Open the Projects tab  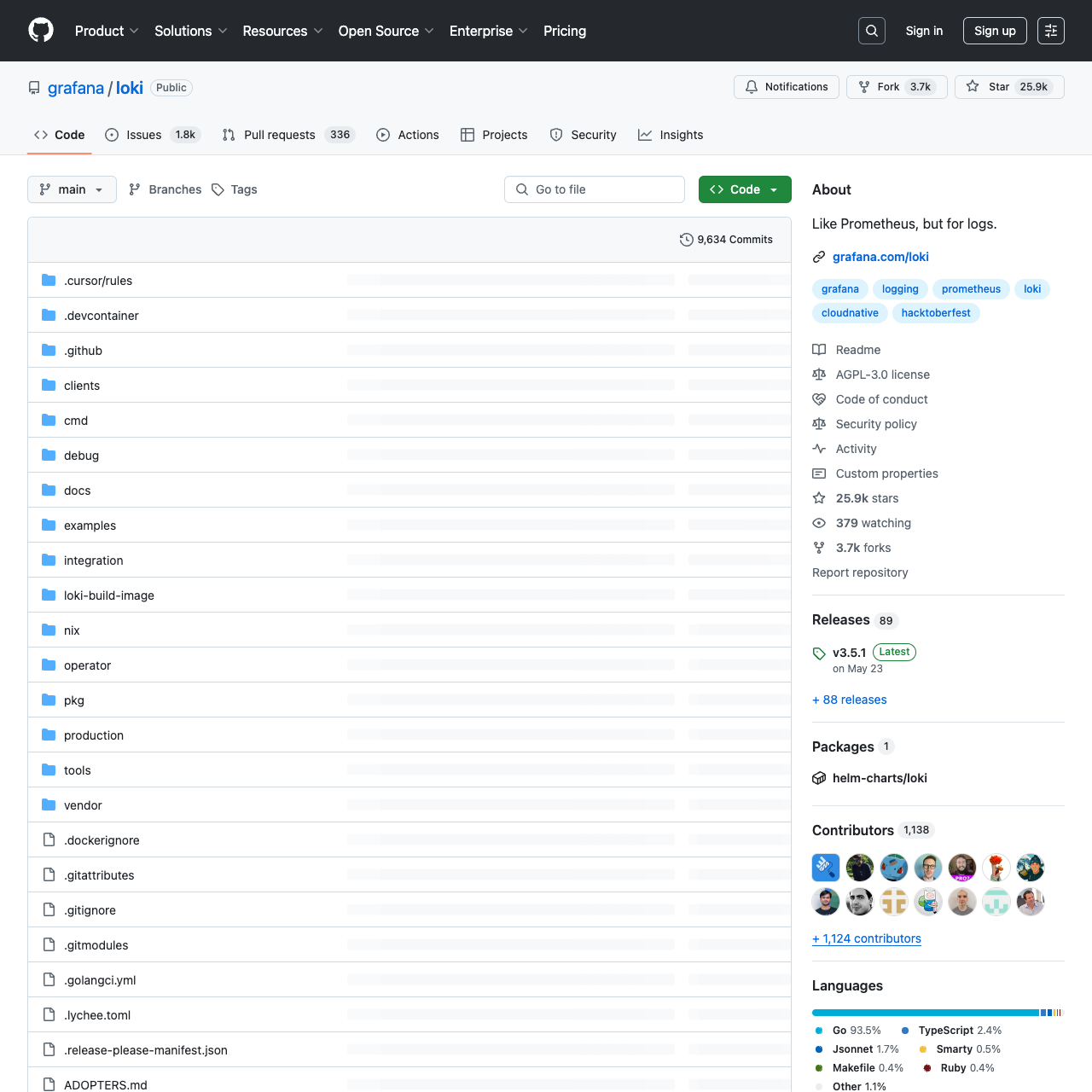(494, 135)
